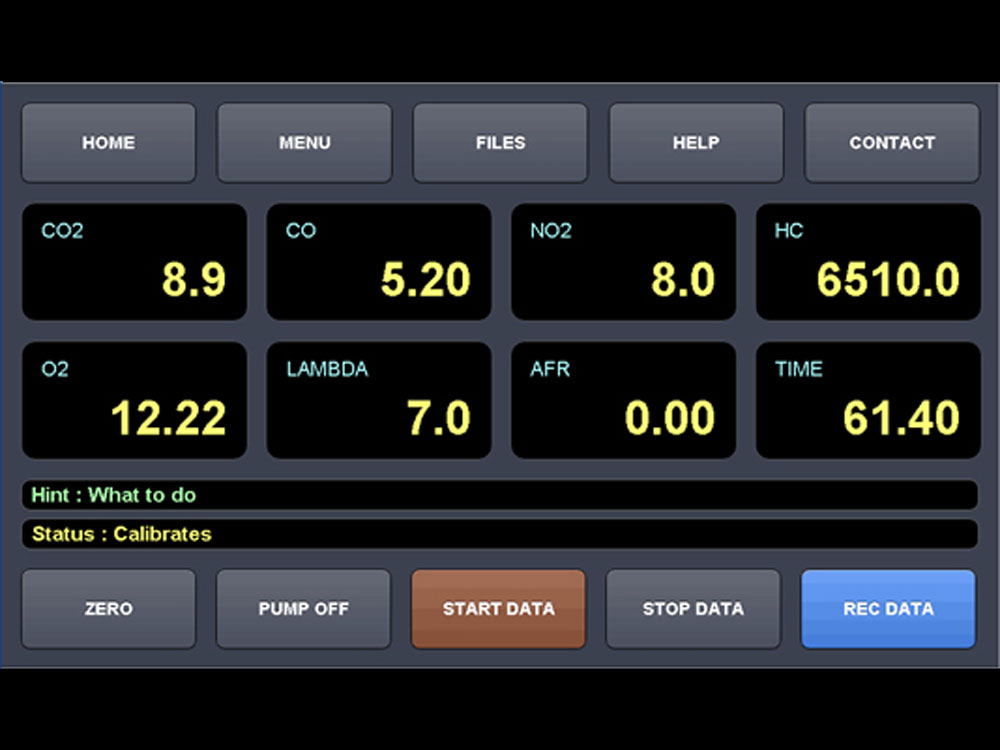This screenshot has height=750, width=1000.
Task: Select the HC reading showing 6510.0
Action: click(868, 262)
